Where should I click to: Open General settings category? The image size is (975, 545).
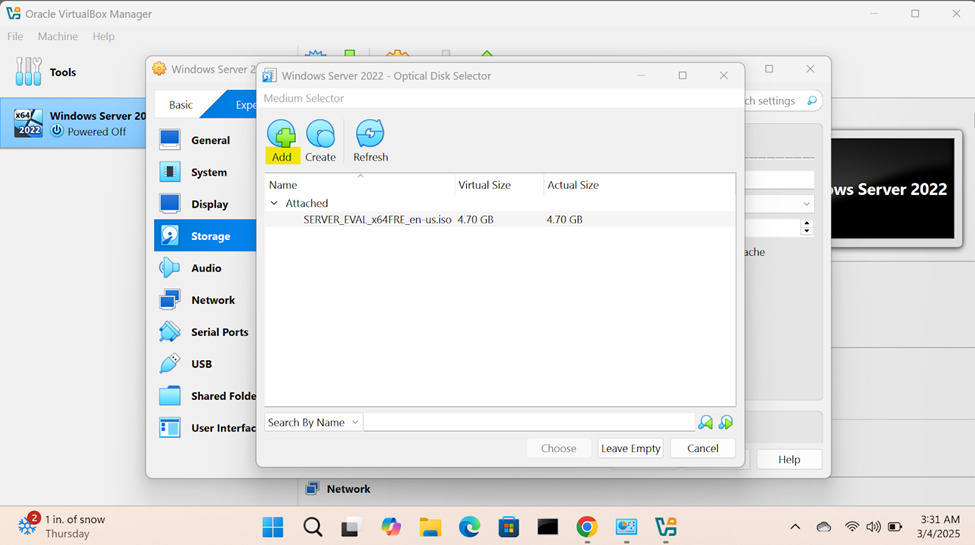click(x=205, y=140)
